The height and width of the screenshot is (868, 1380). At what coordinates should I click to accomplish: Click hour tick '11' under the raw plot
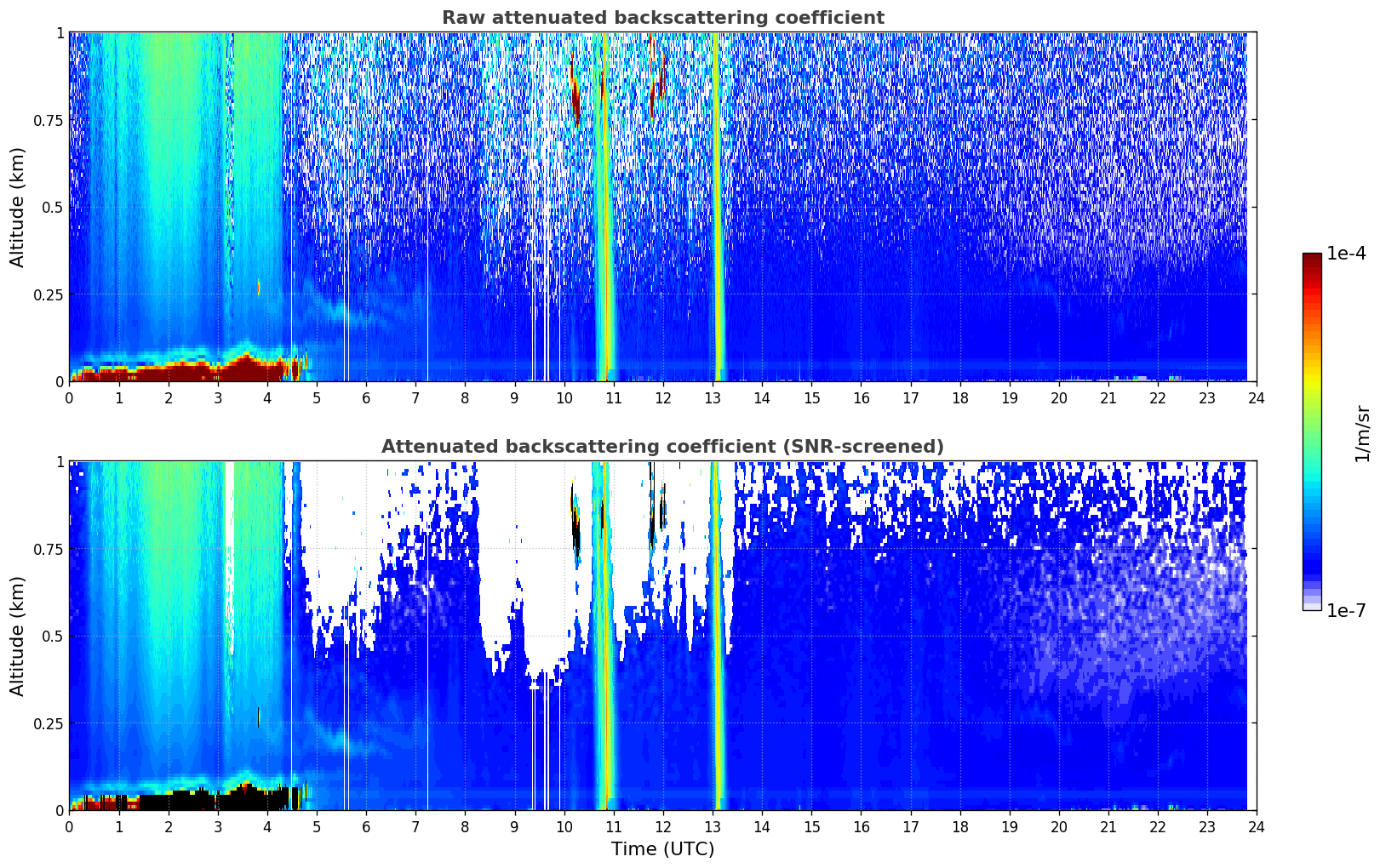(613, 397)
